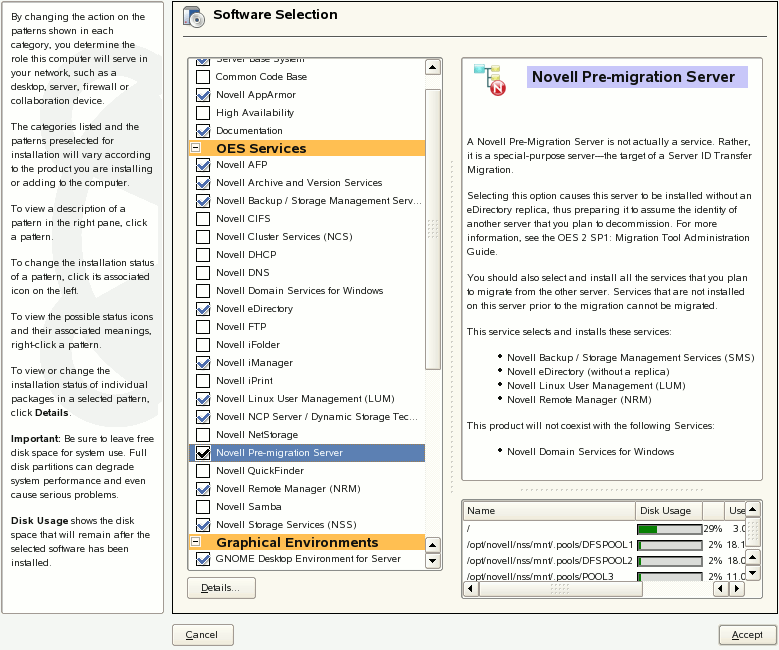Check the Novell CIFS checkbox
Image resolution: width=779 pixels, height=650 pixels.
[x=203, y=219]
